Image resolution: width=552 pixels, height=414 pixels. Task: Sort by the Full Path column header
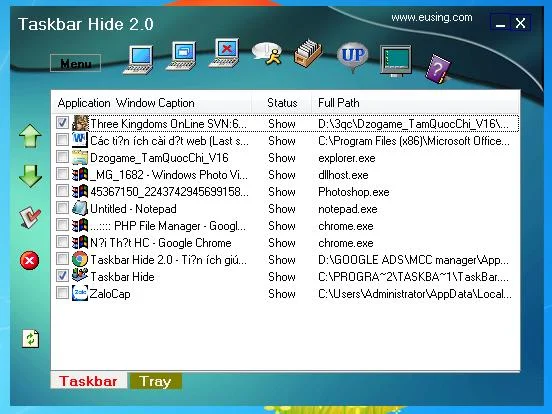415,103
